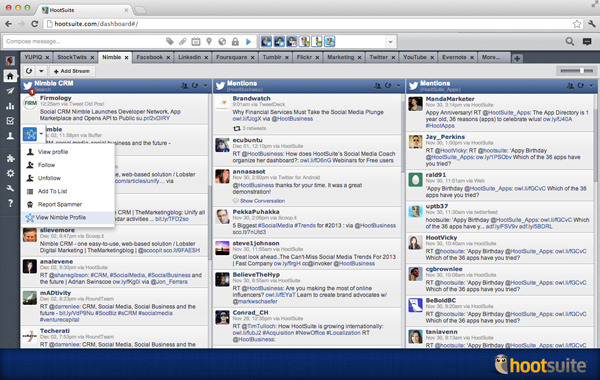The height and width of the screenshot is (380, 600).
Task: Click the Chrome wrench menu icon
Action: 592,24
